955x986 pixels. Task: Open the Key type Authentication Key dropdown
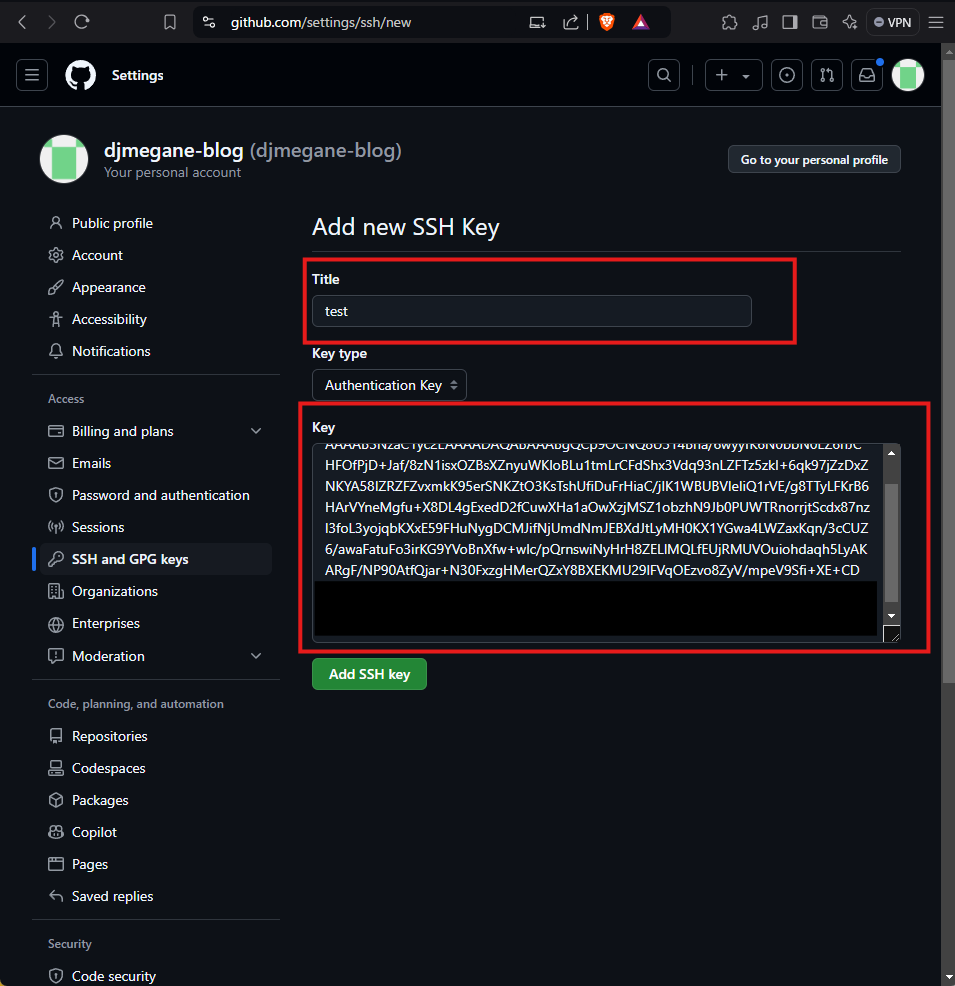coord(389,385)
